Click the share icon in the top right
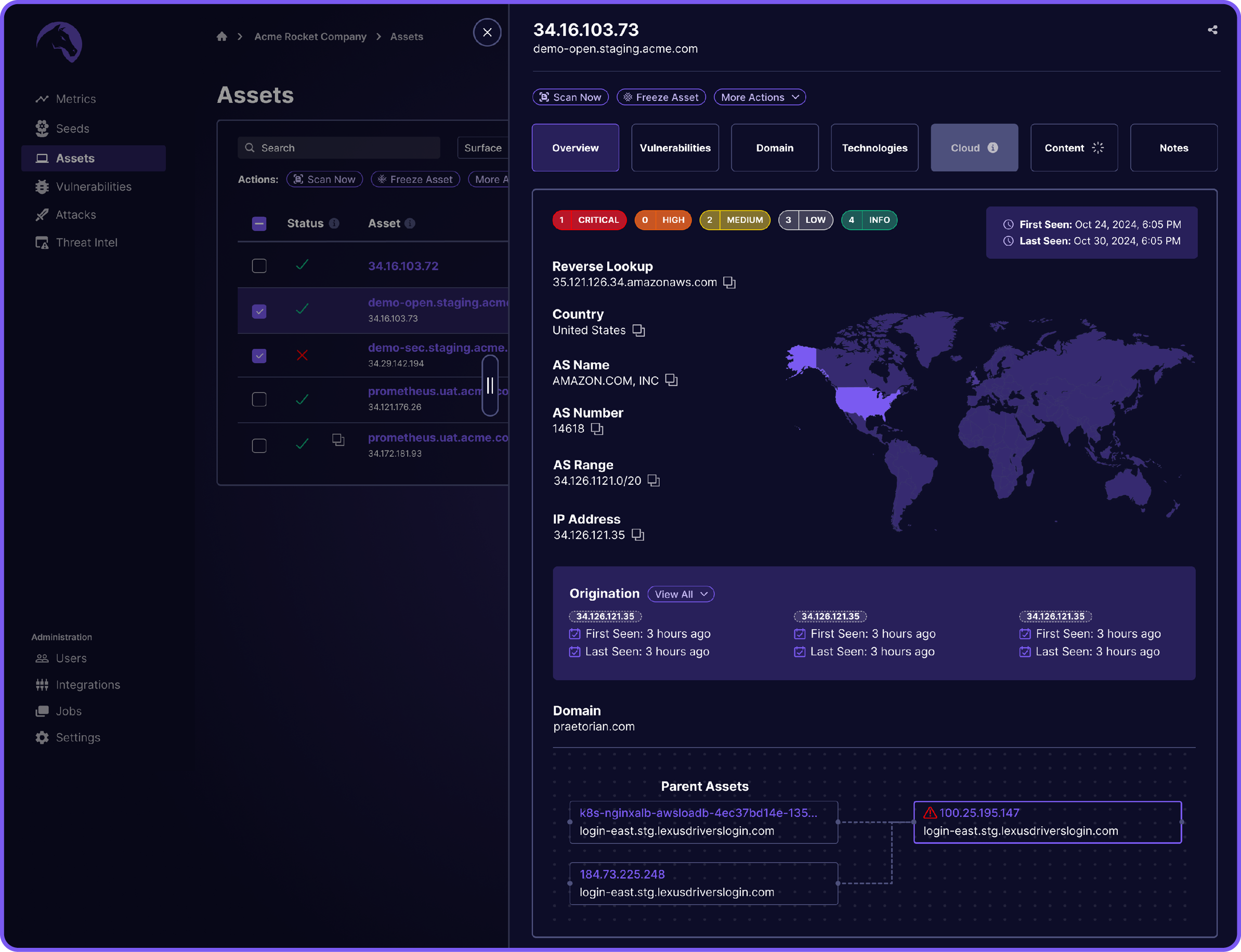Screen dimensions: 1241x952 click(x=1212, y=30)
